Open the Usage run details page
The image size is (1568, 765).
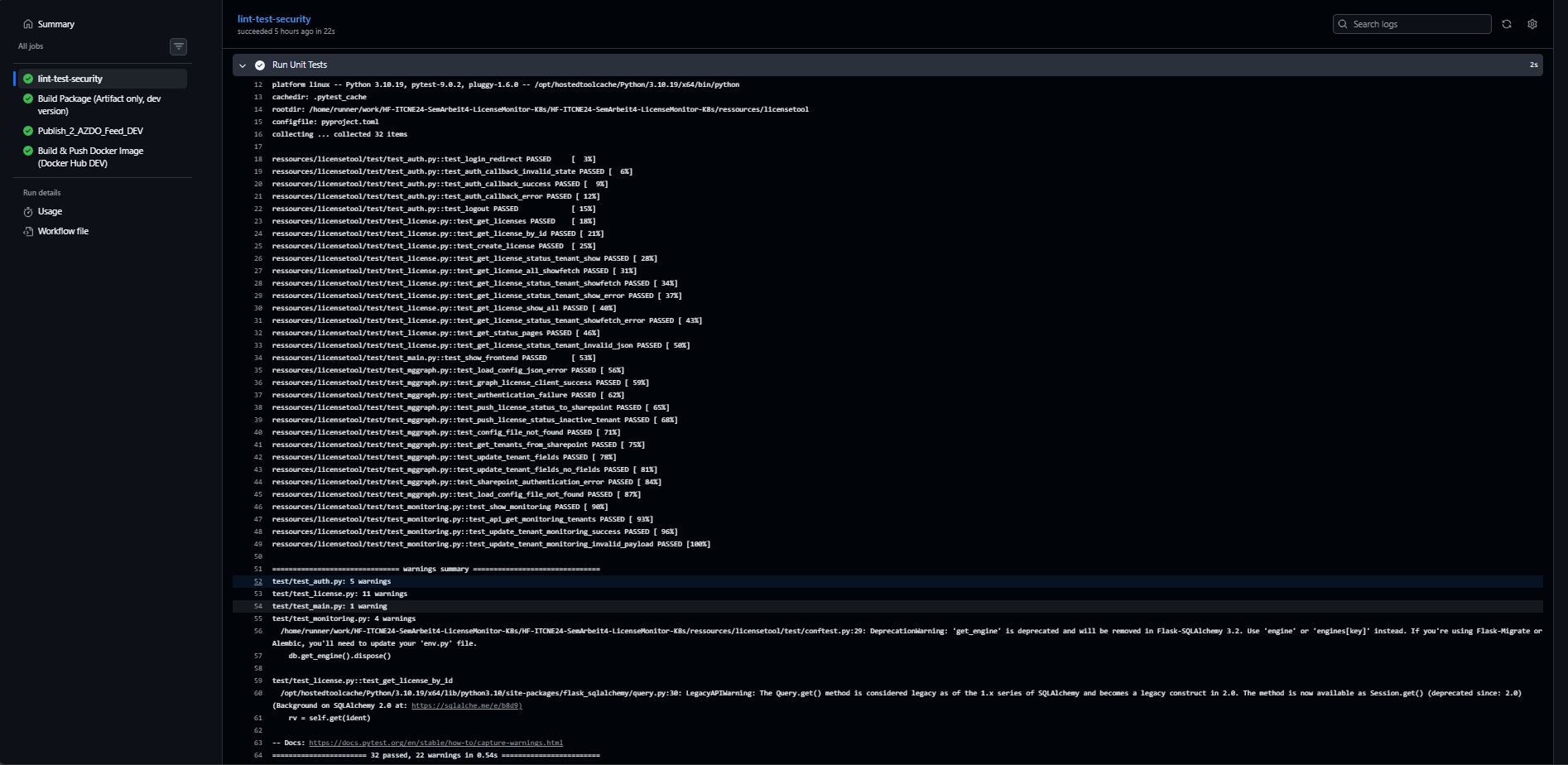pyautogui.click(x=49, y=211)
